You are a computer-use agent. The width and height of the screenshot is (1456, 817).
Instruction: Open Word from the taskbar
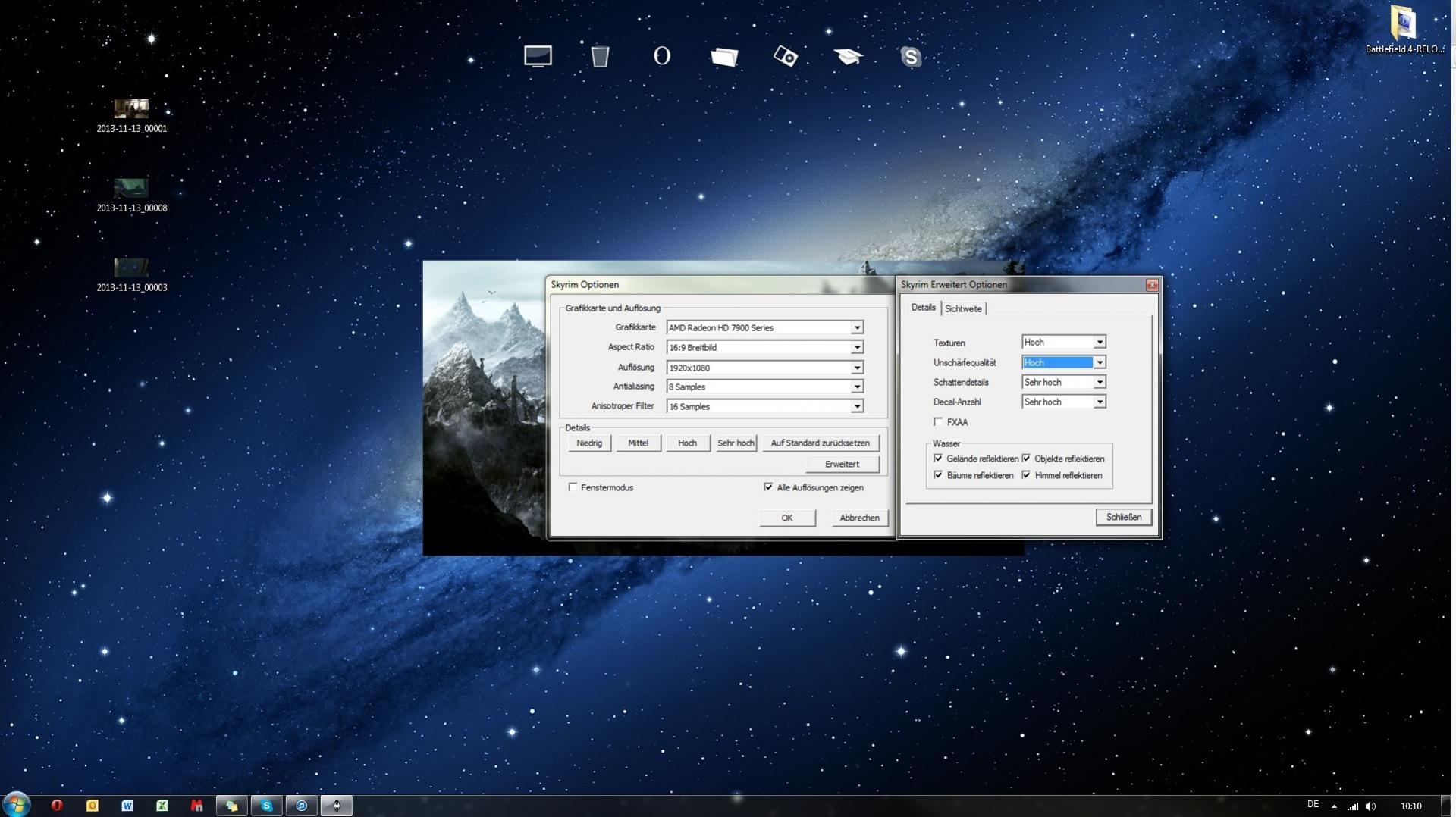click(127, 806)
